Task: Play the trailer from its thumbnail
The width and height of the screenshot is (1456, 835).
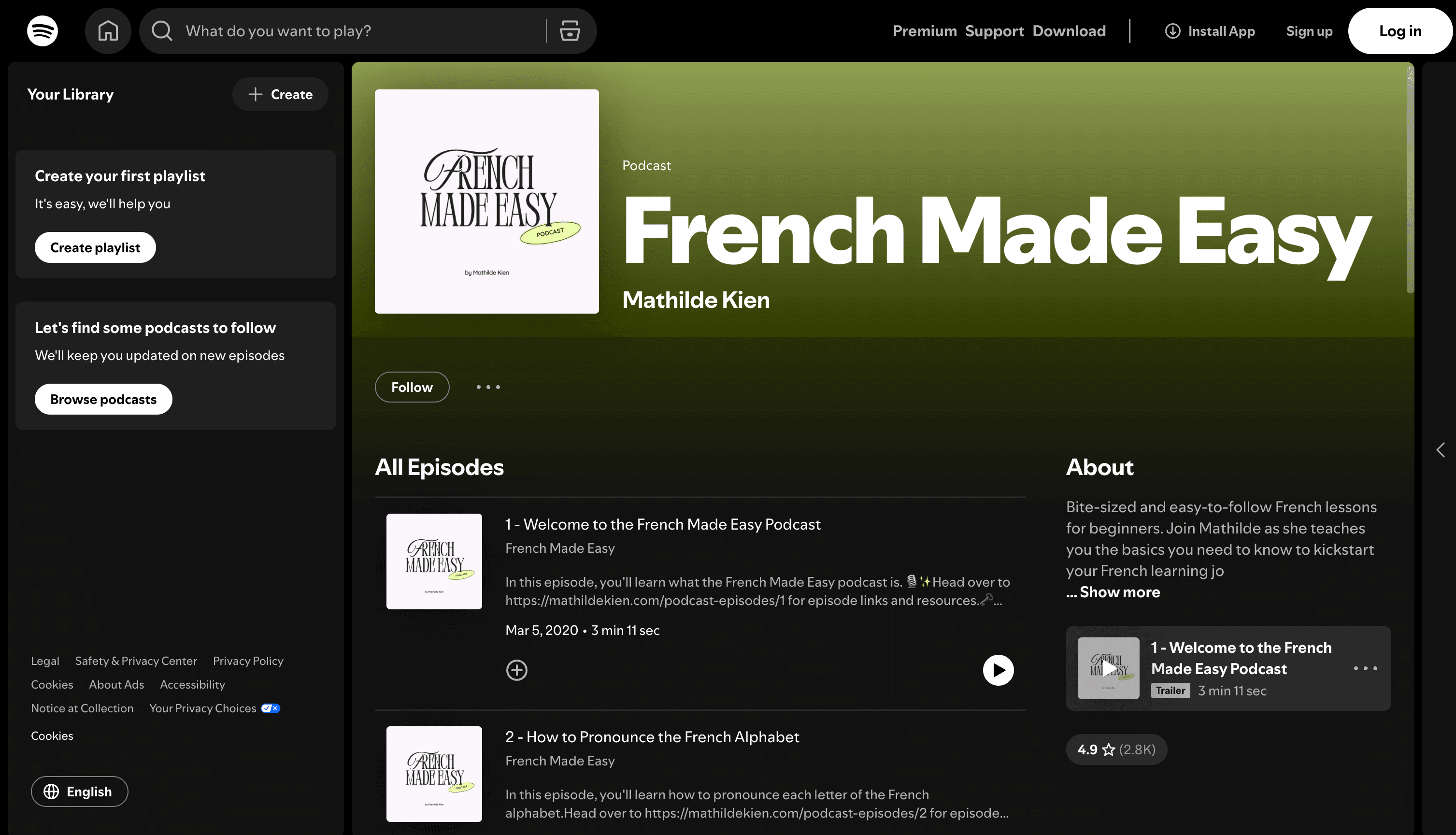Action: click(x=1108, y=668)
